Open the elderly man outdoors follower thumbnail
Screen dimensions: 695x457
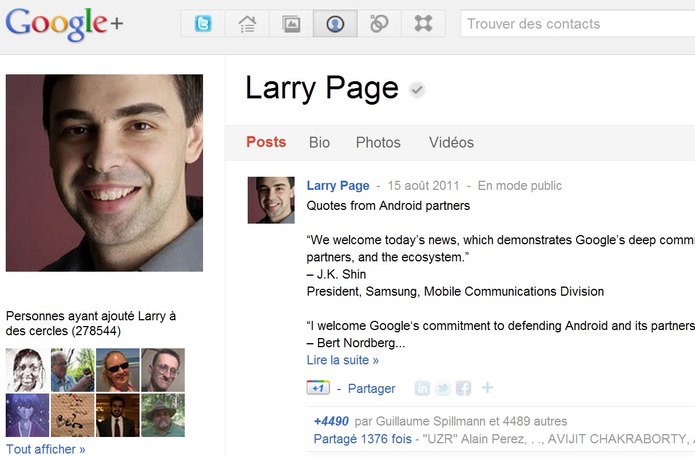pos(73,370)
